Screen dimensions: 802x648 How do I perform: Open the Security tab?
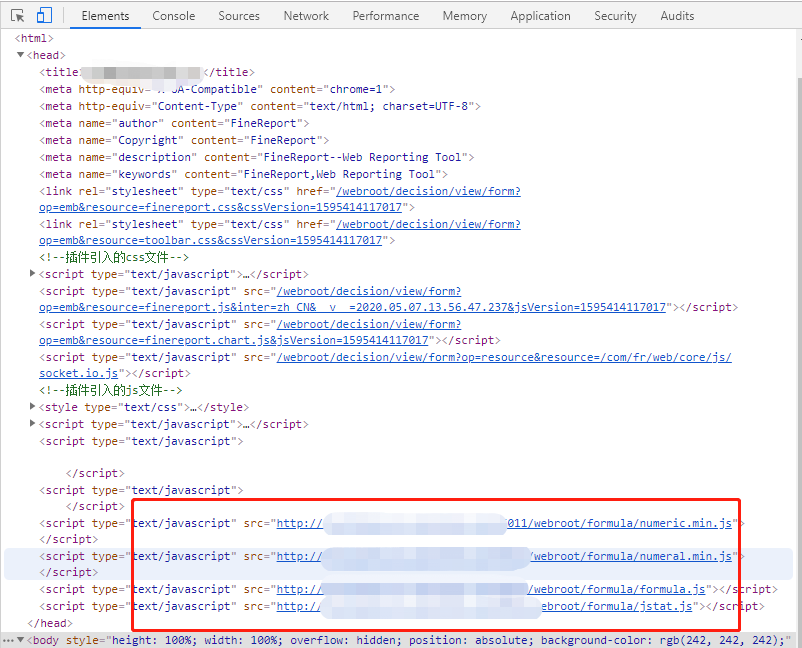tap(615, 16)
